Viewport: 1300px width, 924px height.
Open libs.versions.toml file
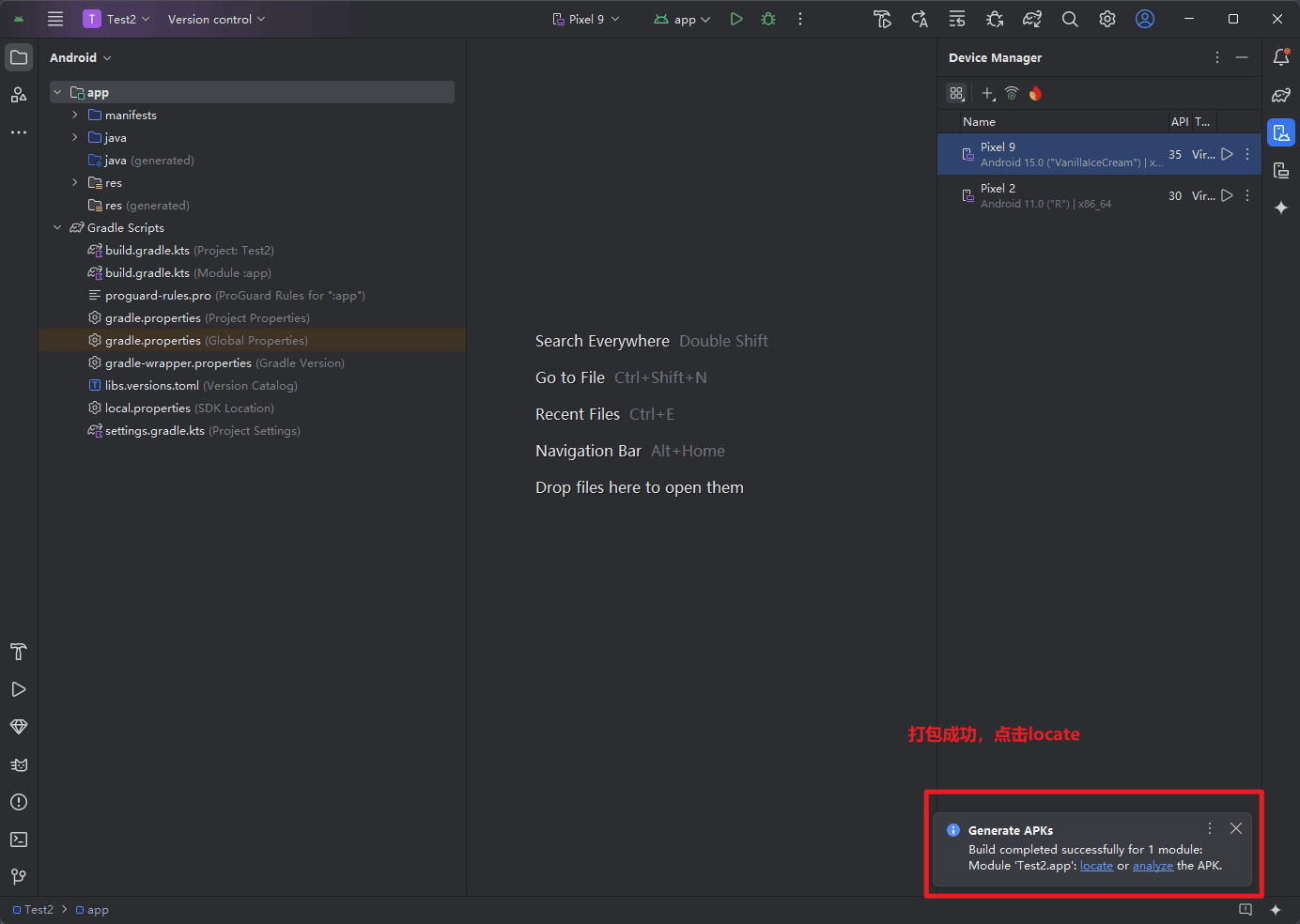coord(151,385)
